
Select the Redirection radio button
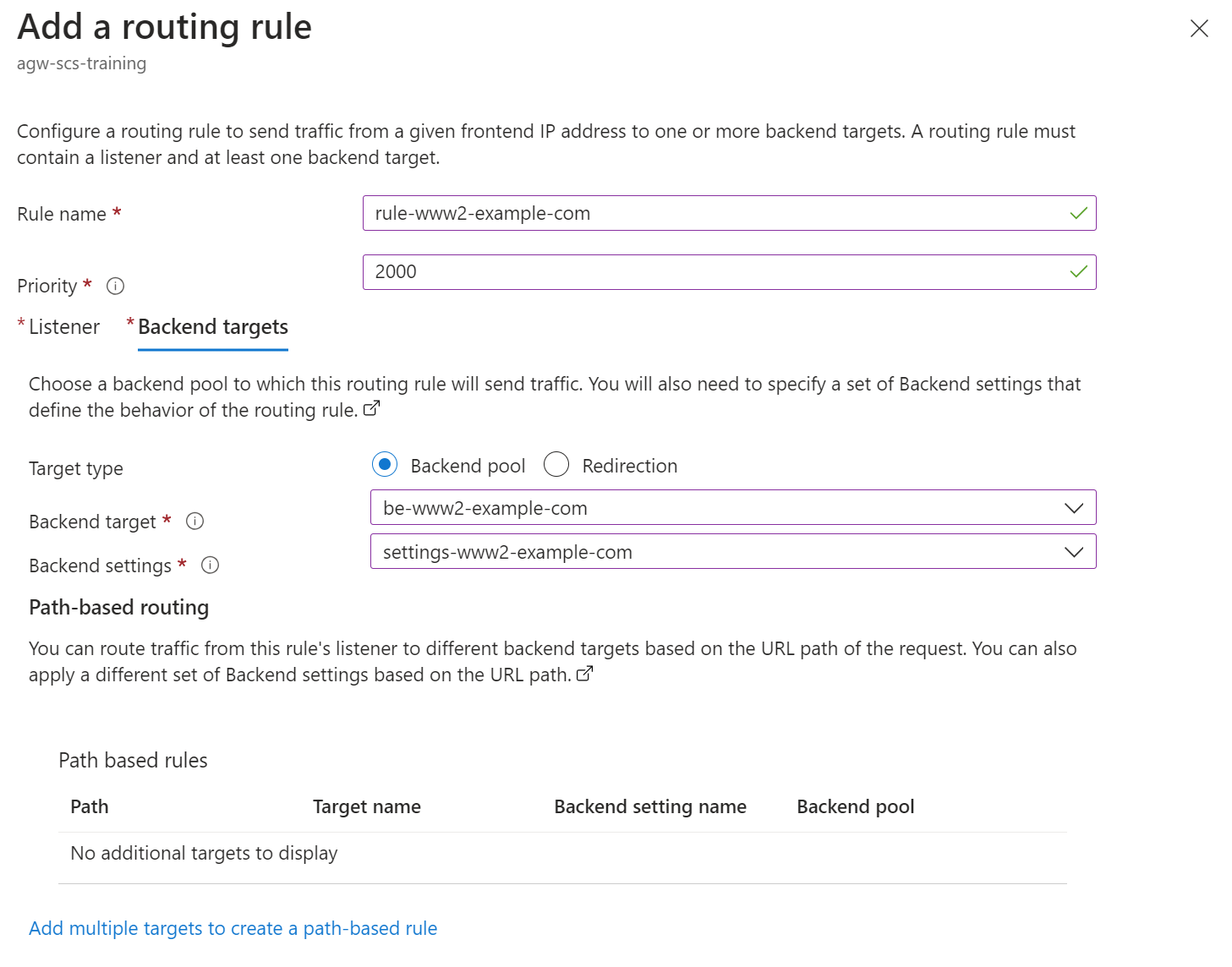(556, 464)
